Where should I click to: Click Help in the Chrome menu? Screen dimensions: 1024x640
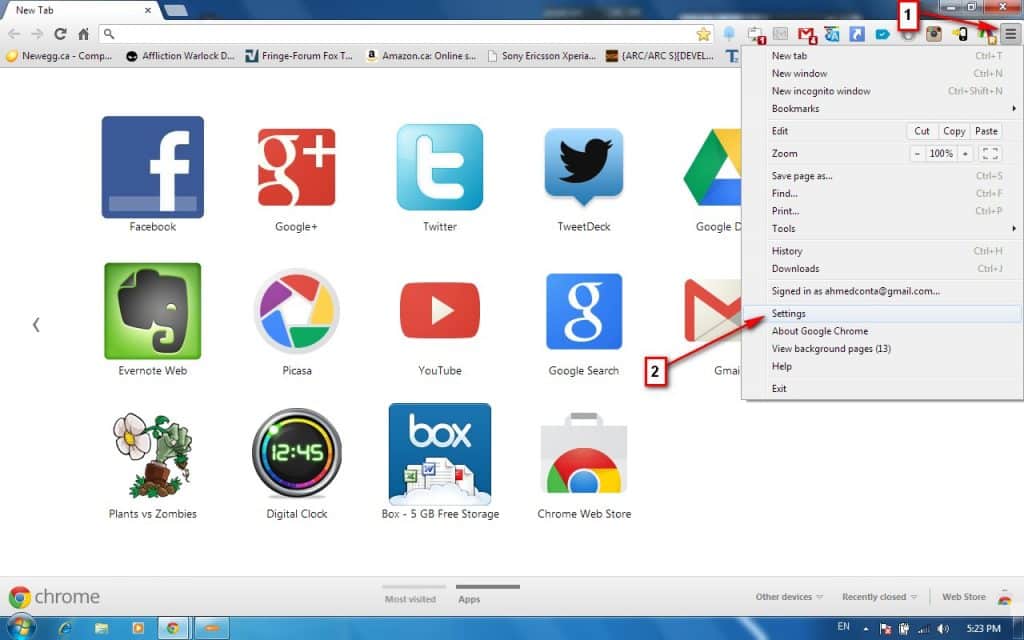click(882, 366)
